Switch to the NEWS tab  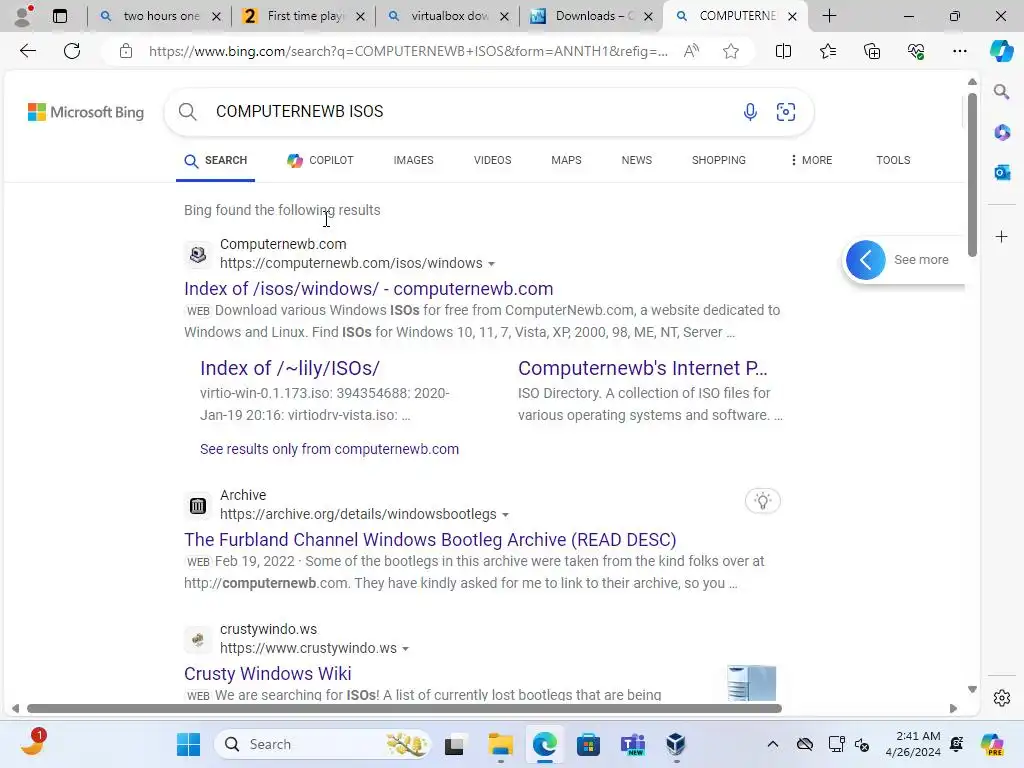coord(637,160)
